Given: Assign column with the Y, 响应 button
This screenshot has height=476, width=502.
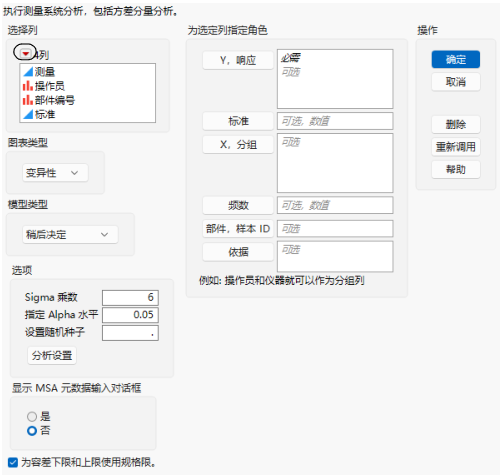Looking at the screenshot, I should coord(238,60).
